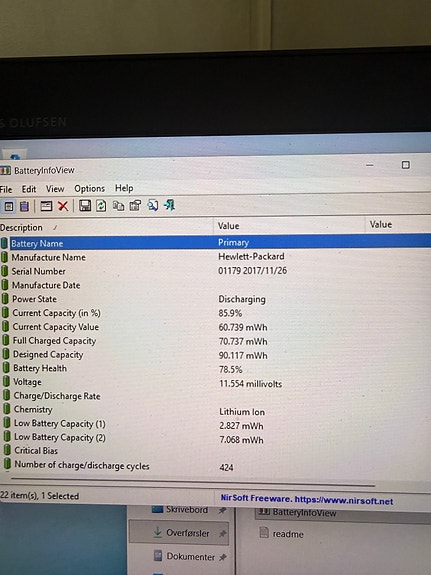Save selected items with floppy disk icon
Screen dimensions: 431x575
(x=85, y=205)
